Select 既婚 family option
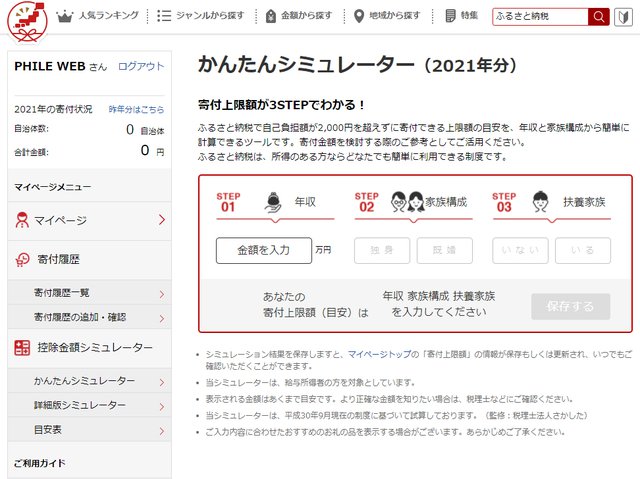Screen dimensions: 640x479 click(x=444, y=251)
